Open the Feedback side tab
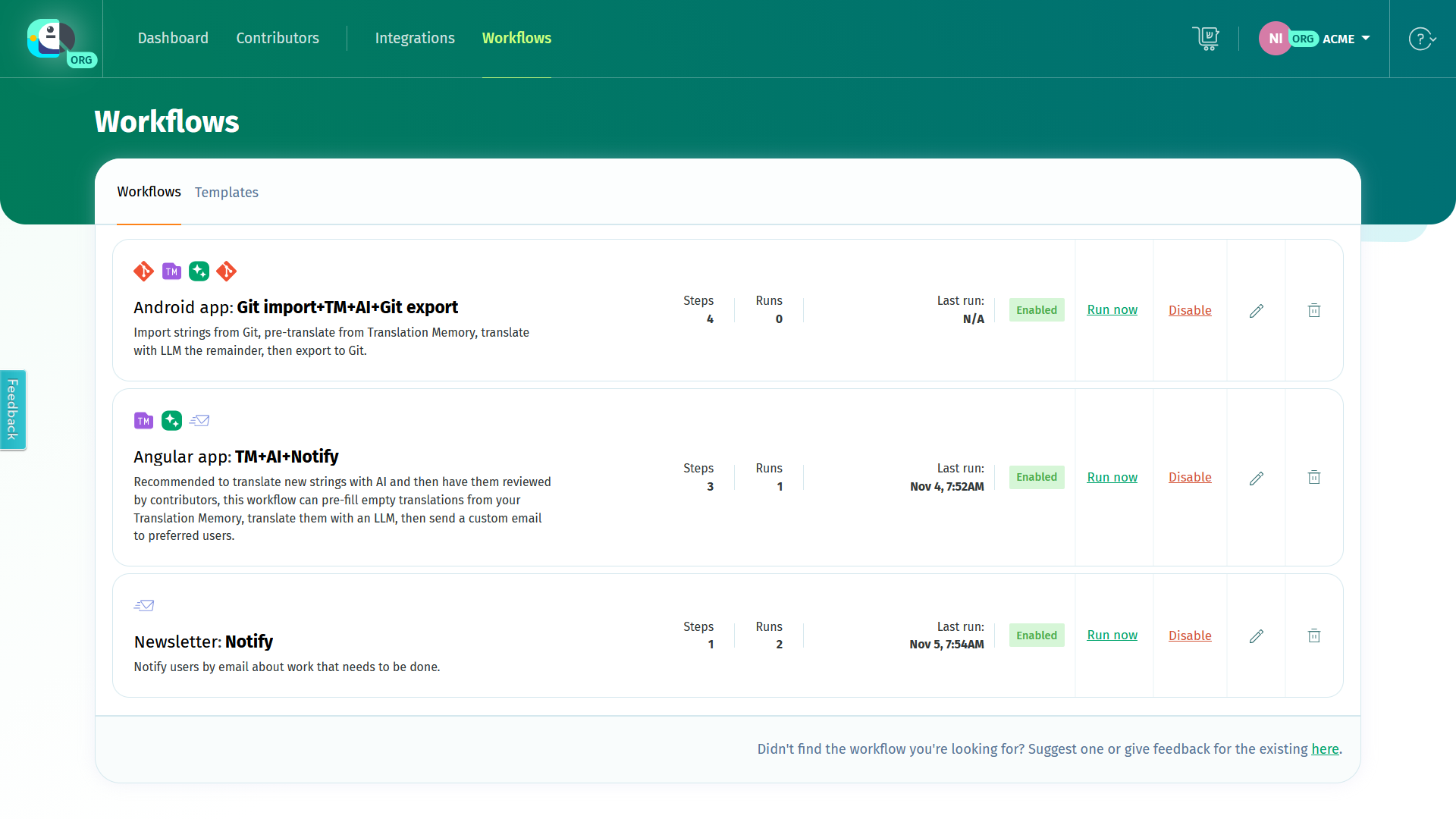Viewport: 1456px width, 819px height. 13,409
